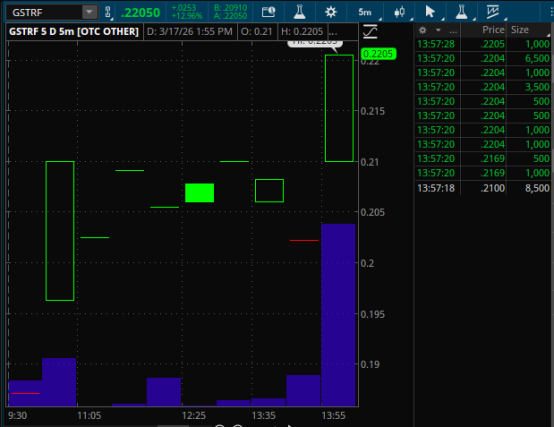Viewport: 554px width, 427px height.
Task: Select the trade row with size 3,500
Action: tap(483, 87)
